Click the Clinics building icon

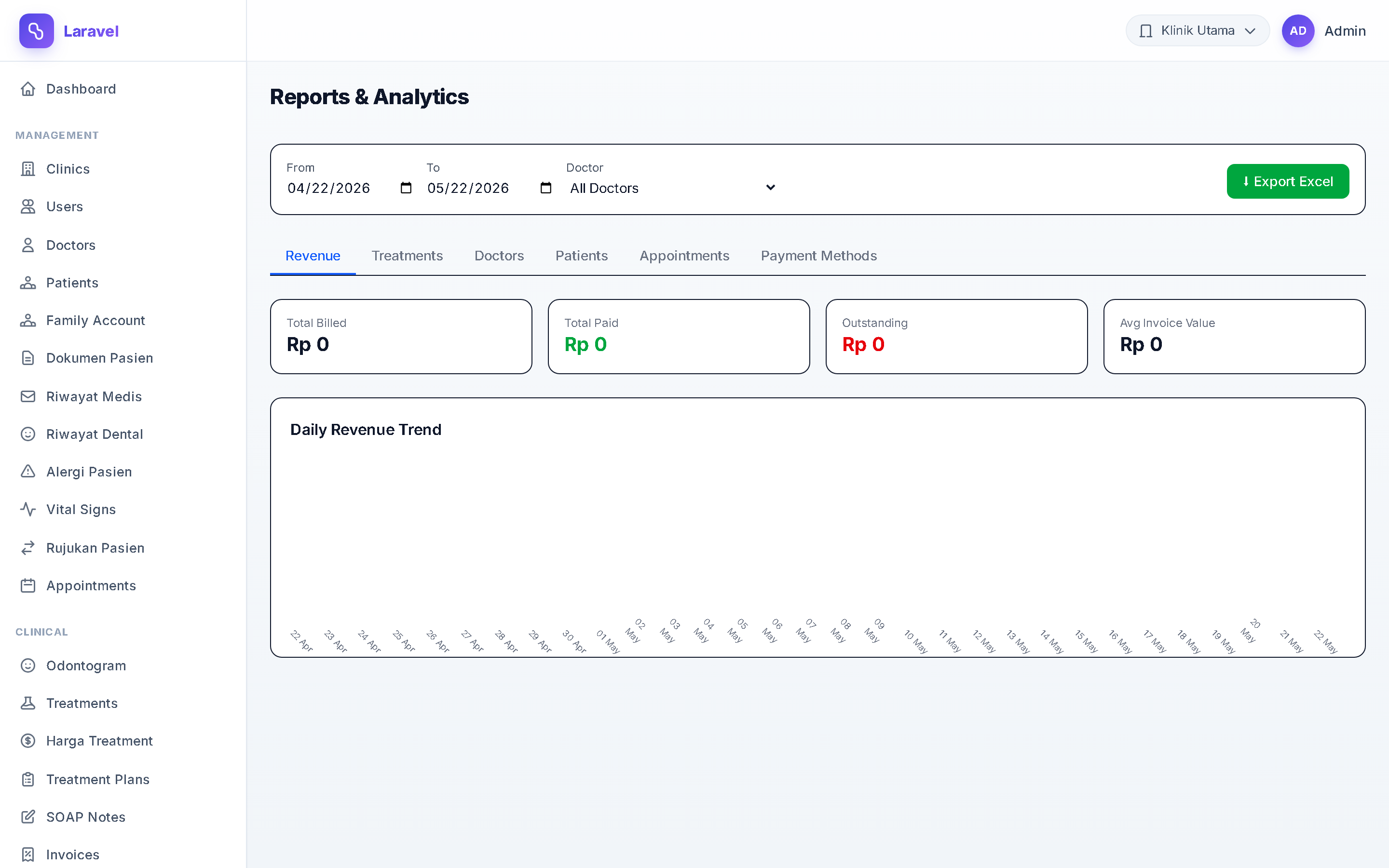click(28, 169)
